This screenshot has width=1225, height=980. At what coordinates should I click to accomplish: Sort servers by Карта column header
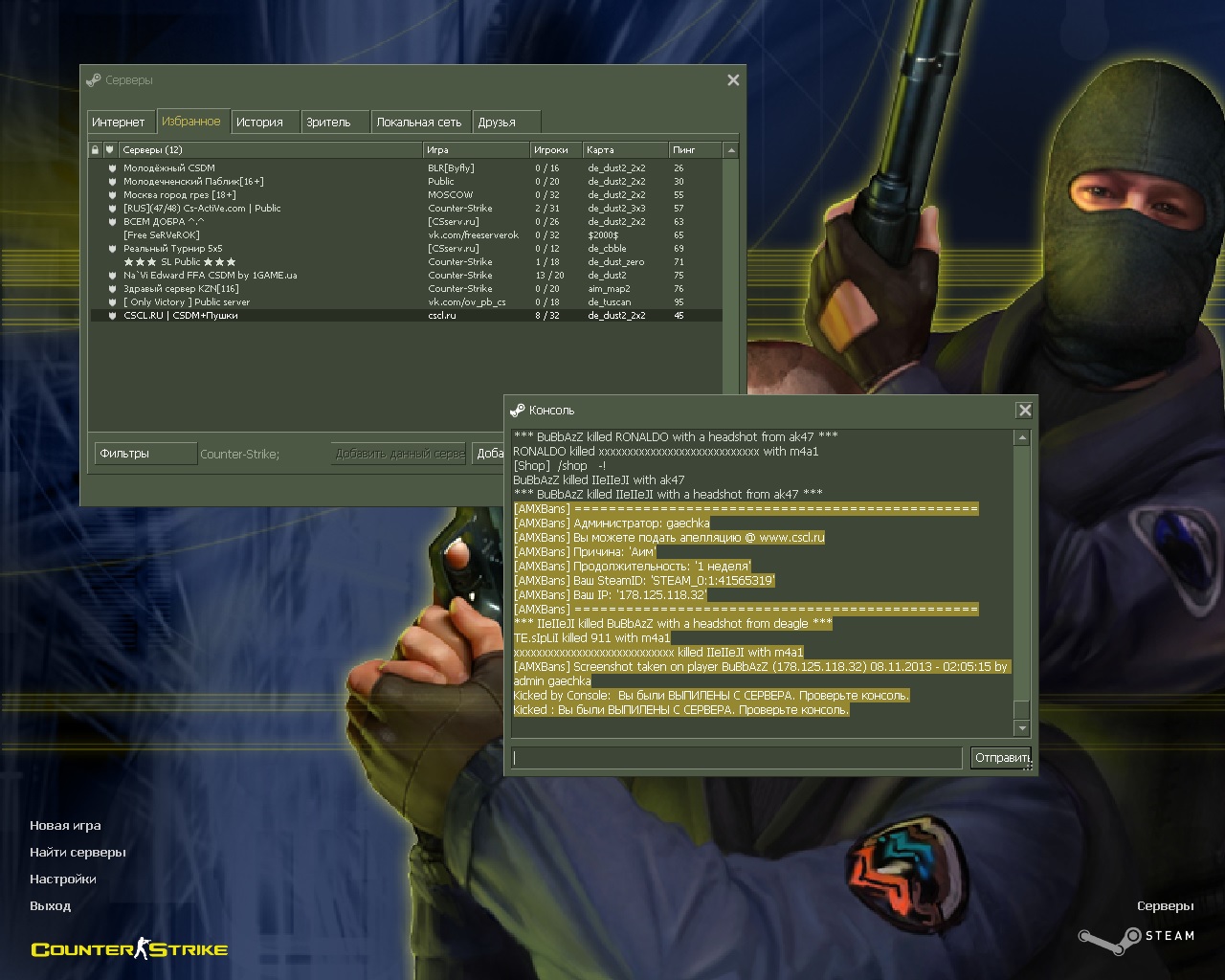pos(626,150)
